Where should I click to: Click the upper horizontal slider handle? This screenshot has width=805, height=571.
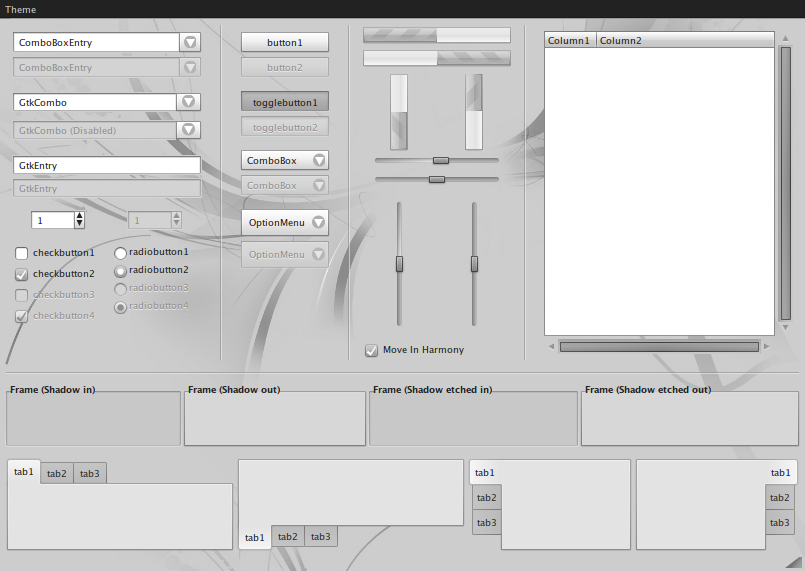pos(440,161)
